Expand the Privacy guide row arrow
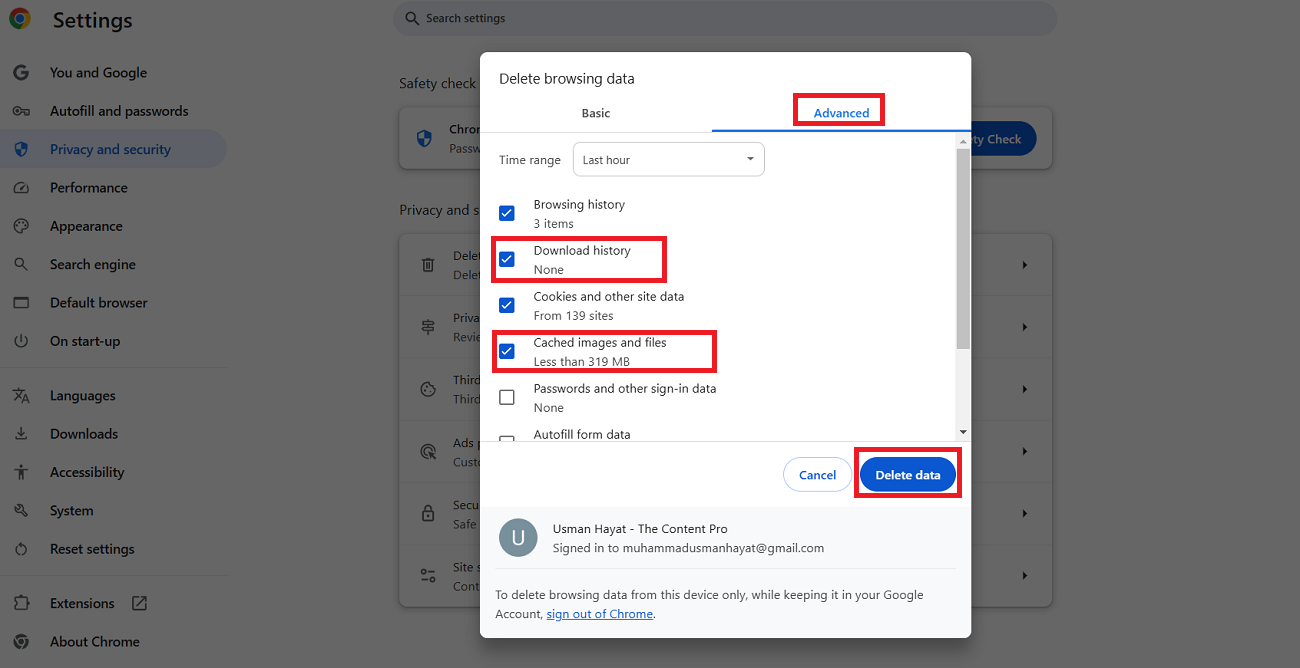Screen dimensions: 1300x668 [x=1025, y=327]
